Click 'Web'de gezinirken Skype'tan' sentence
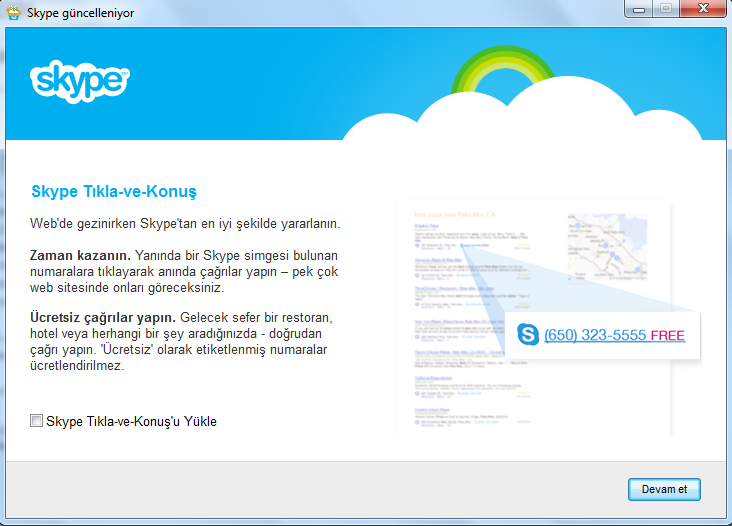The image size is (732, 526). (x=185, y=224)
